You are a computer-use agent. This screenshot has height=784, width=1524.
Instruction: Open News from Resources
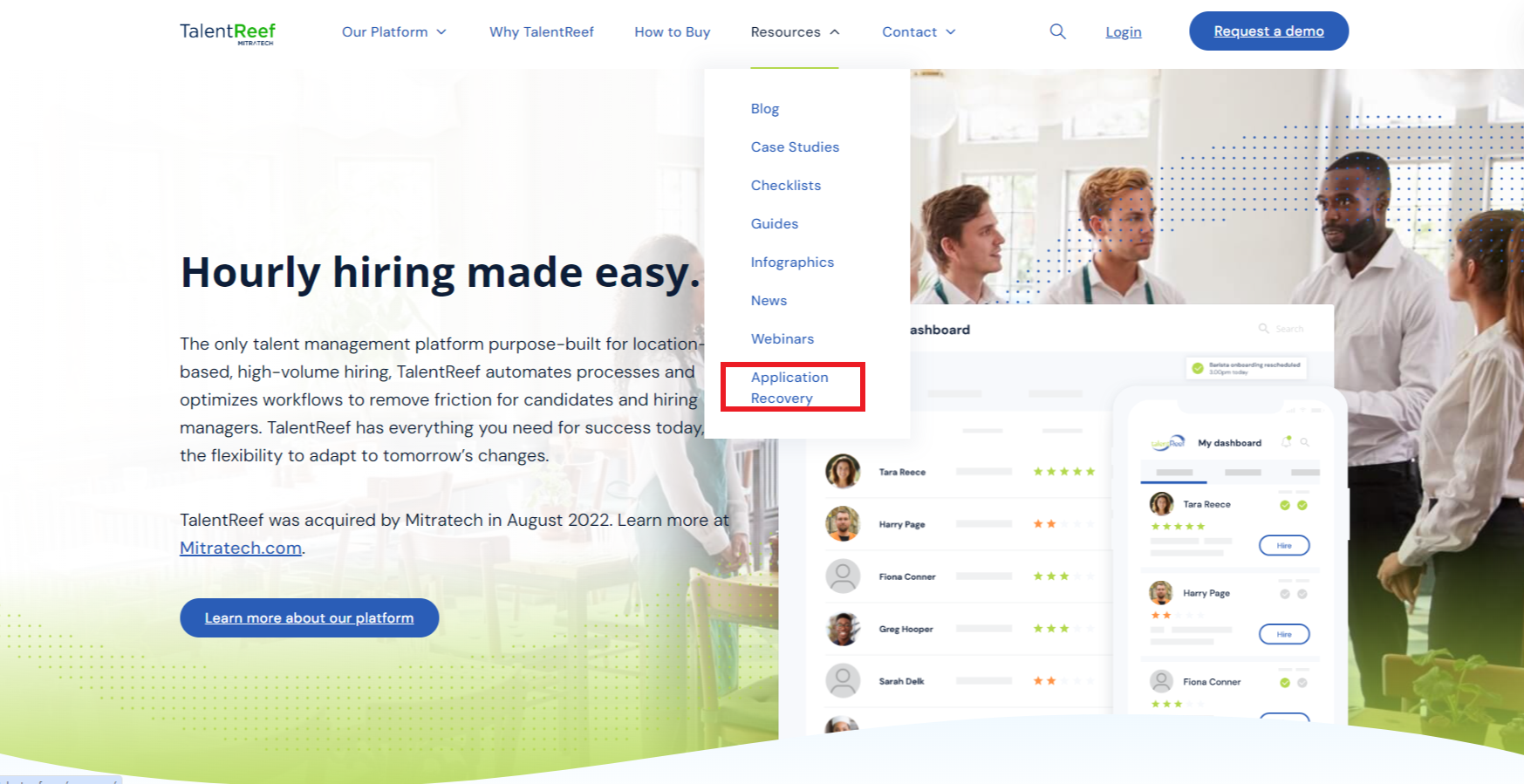[769, 301]
